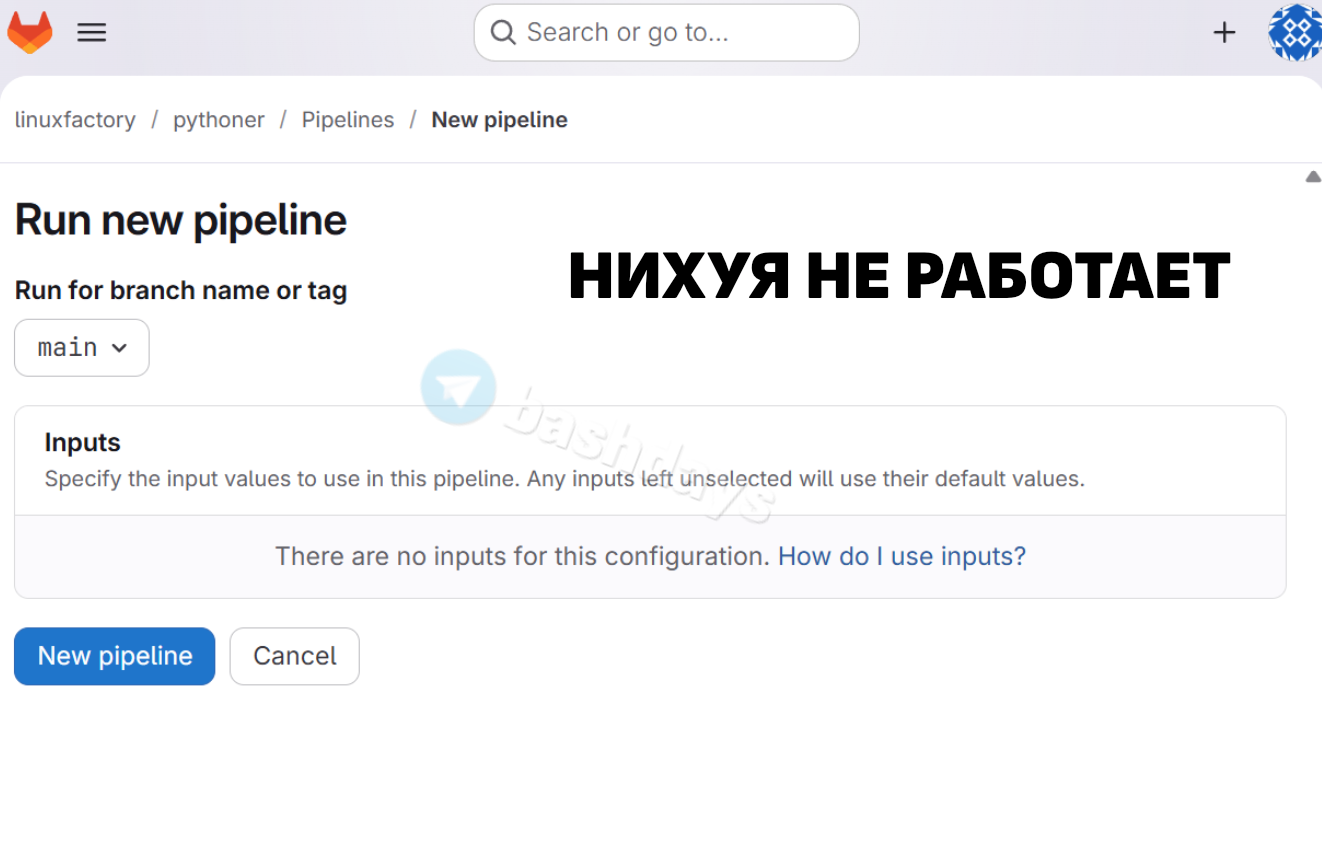
Task: Click the 'Run for branch name or tag' label
Action: [181, 291]
